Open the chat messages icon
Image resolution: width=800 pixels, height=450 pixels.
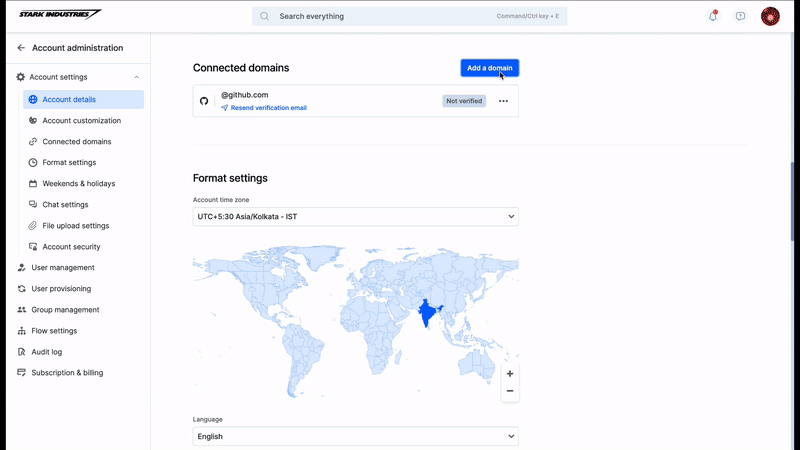740,16
